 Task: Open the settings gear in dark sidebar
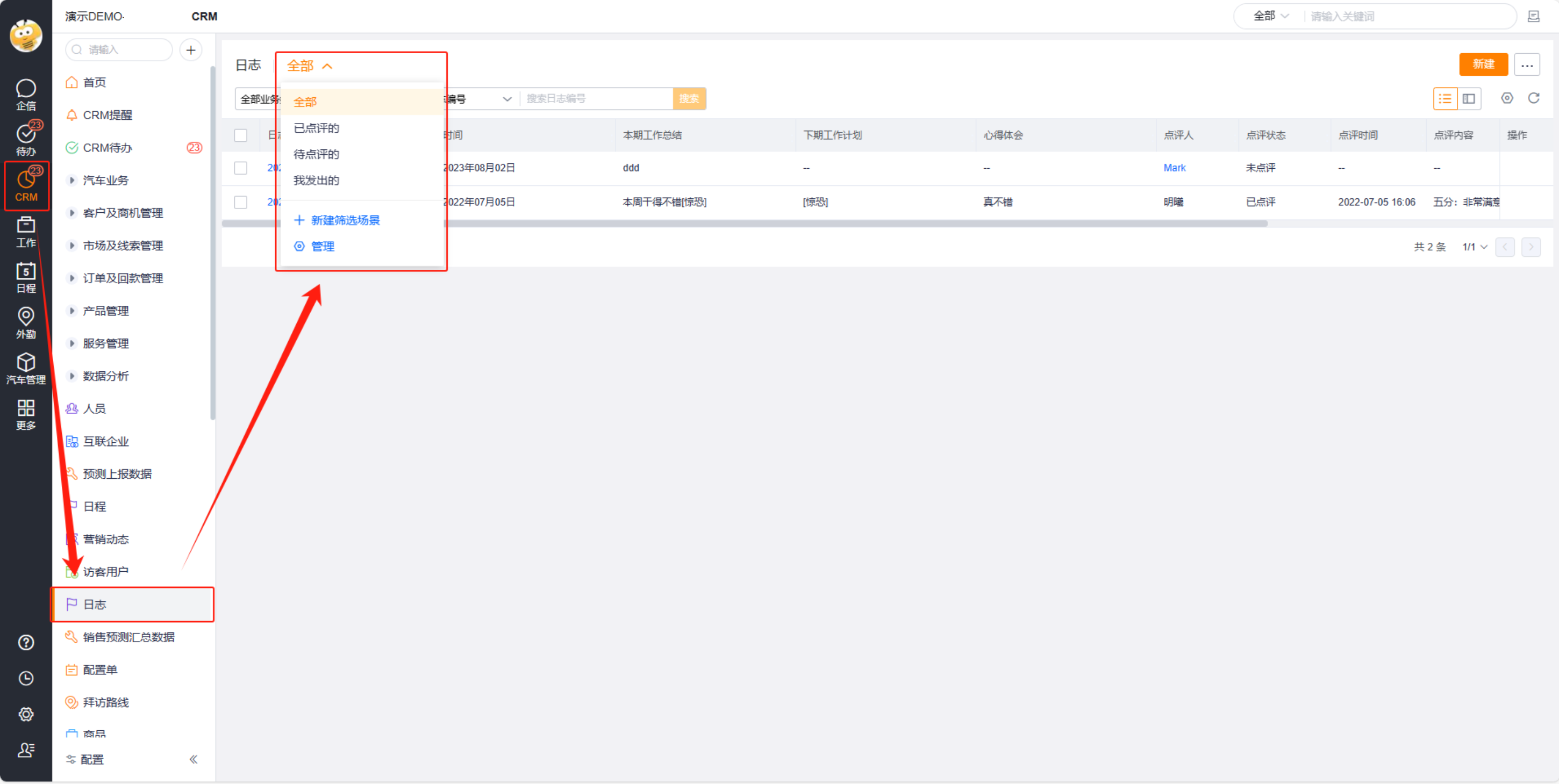[x=26, y=715]
